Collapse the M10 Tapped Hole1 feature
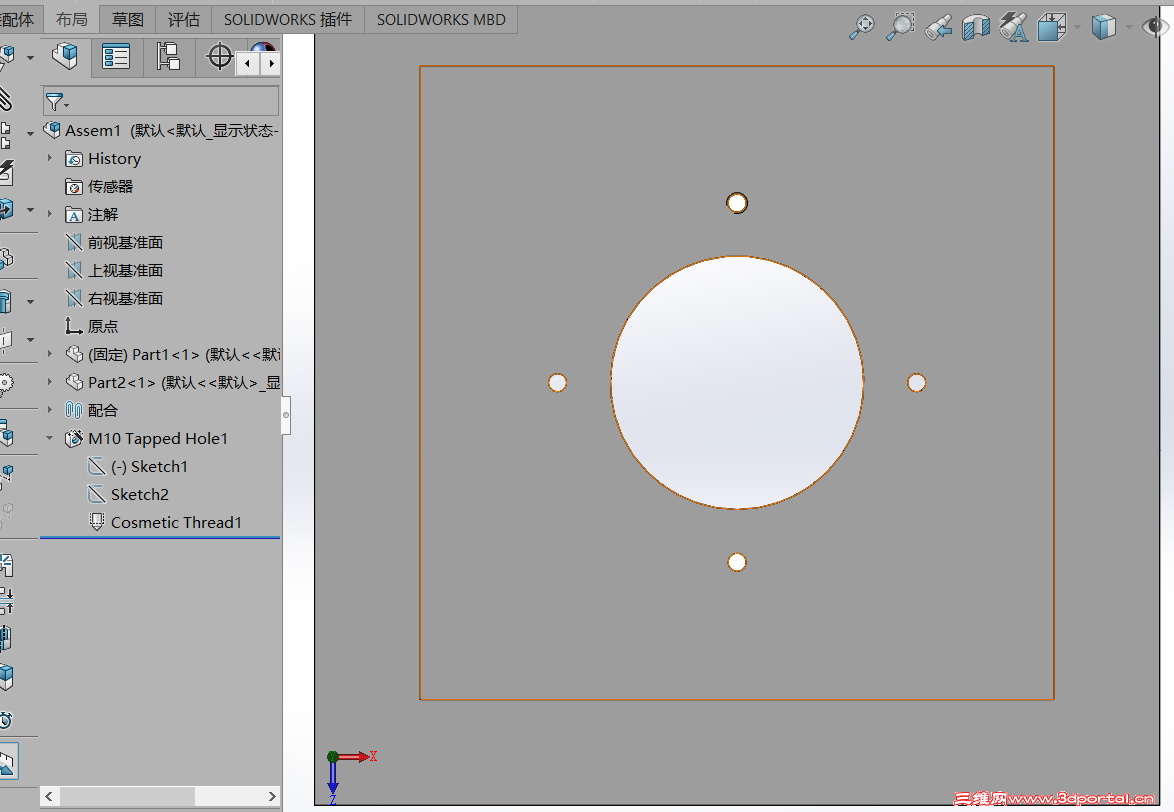The height and width of the screenshot is (812, 1174). coord(50,438)
